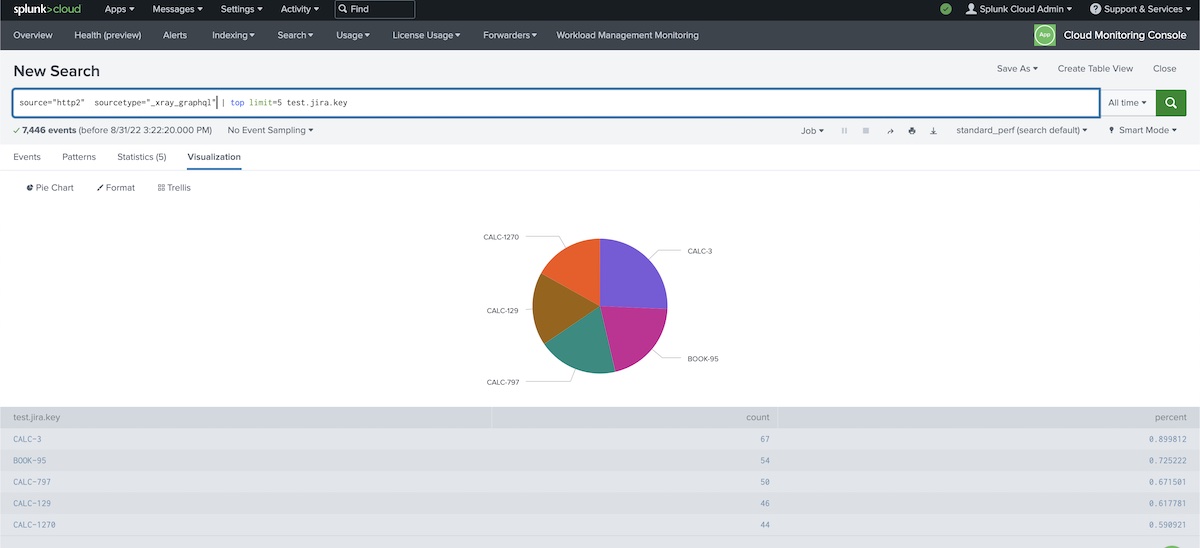Open the Trellis layout options
1200x548 pixels.
174,188
